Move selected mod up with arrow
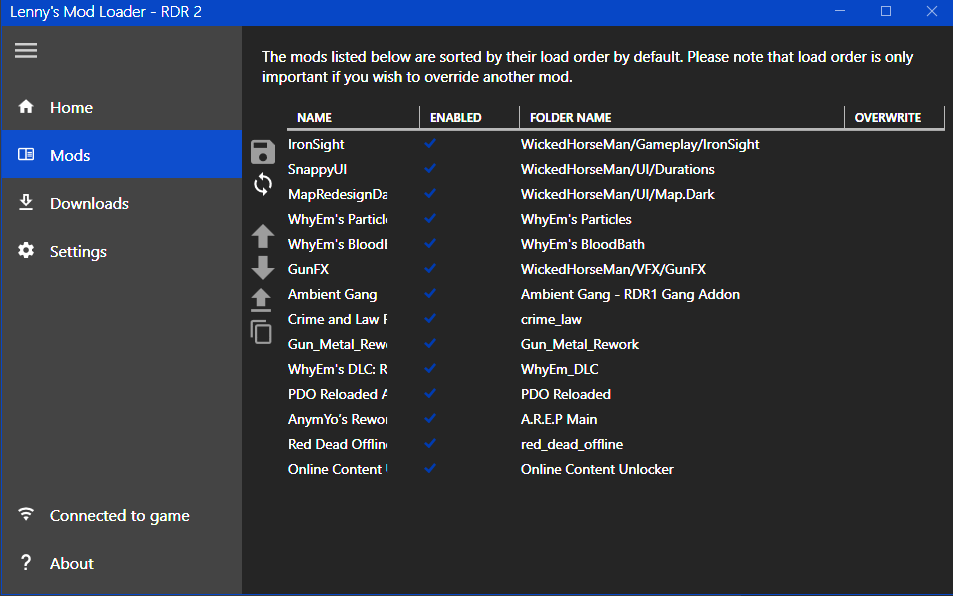 pyautogui.click(x=263, y=236)
